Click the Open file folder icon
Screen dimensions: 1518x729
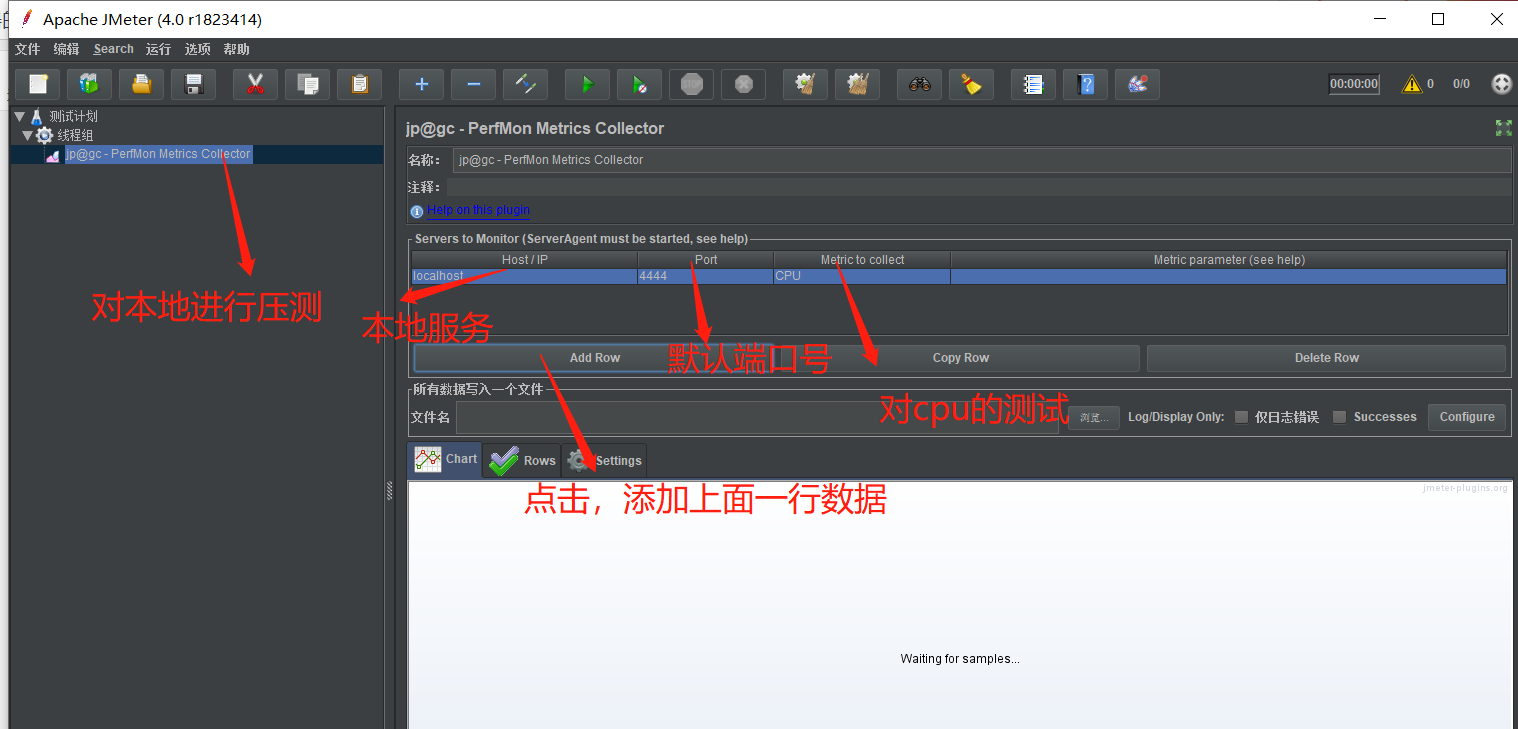click(x=141, y=85)
